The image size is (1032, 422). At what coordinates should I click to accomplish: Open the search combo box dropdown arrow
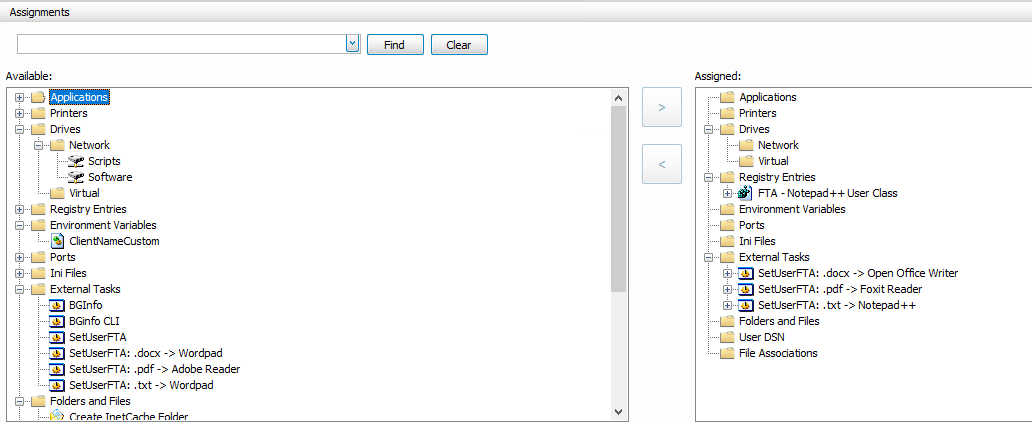[x=353, y=44]
